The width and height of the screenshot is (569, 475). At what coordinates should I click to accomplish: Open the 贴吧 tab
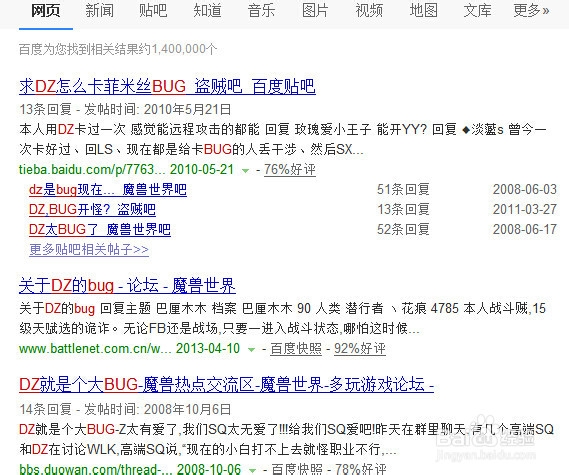(x=153, y=11)
